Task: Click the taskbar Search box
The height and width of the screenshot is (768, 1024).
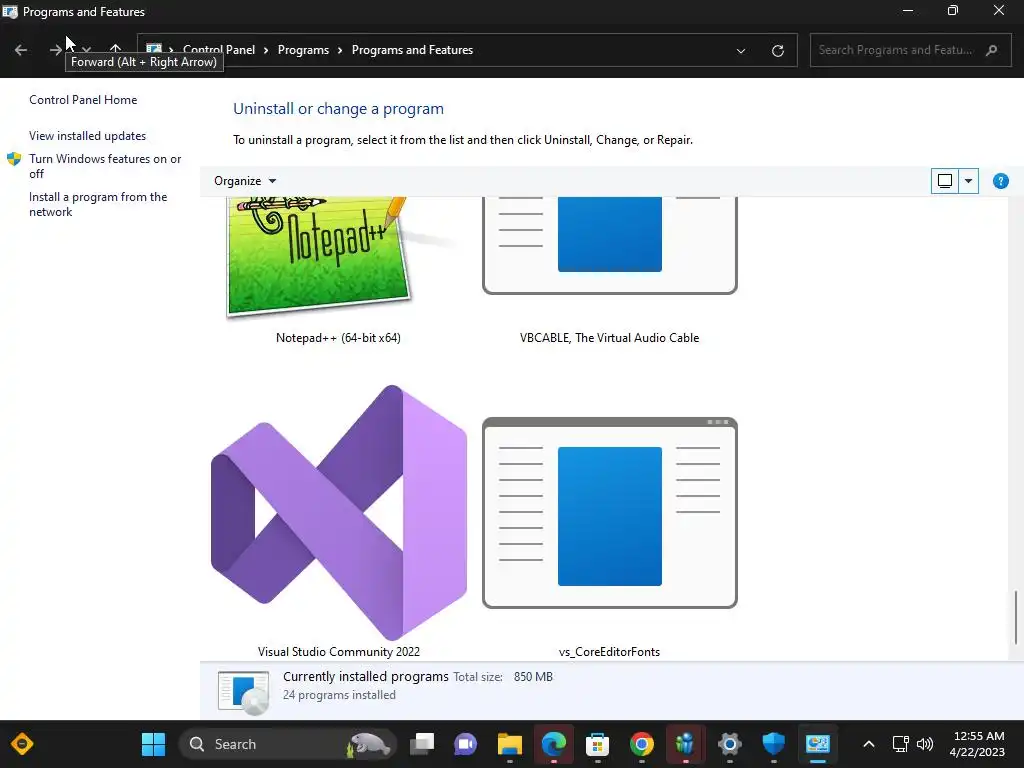Action: pos(287,744)
